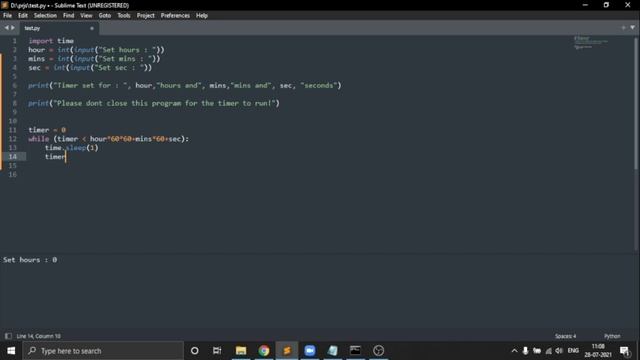Click the 'Timer set for' print statement
The image size is (640, 360).
(184, 85)
